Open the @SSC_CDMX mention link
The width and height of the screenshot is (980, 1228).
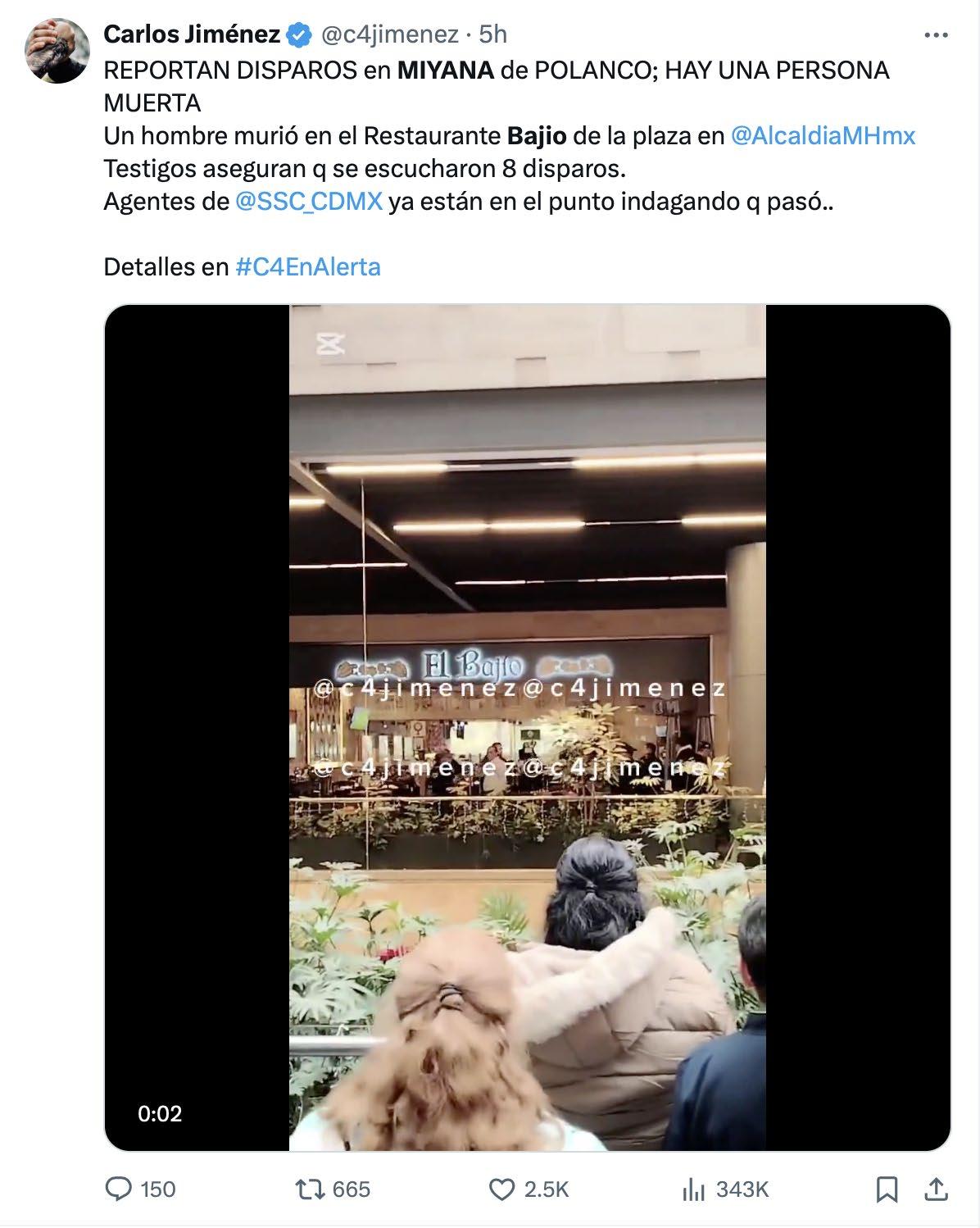[309, 201]
